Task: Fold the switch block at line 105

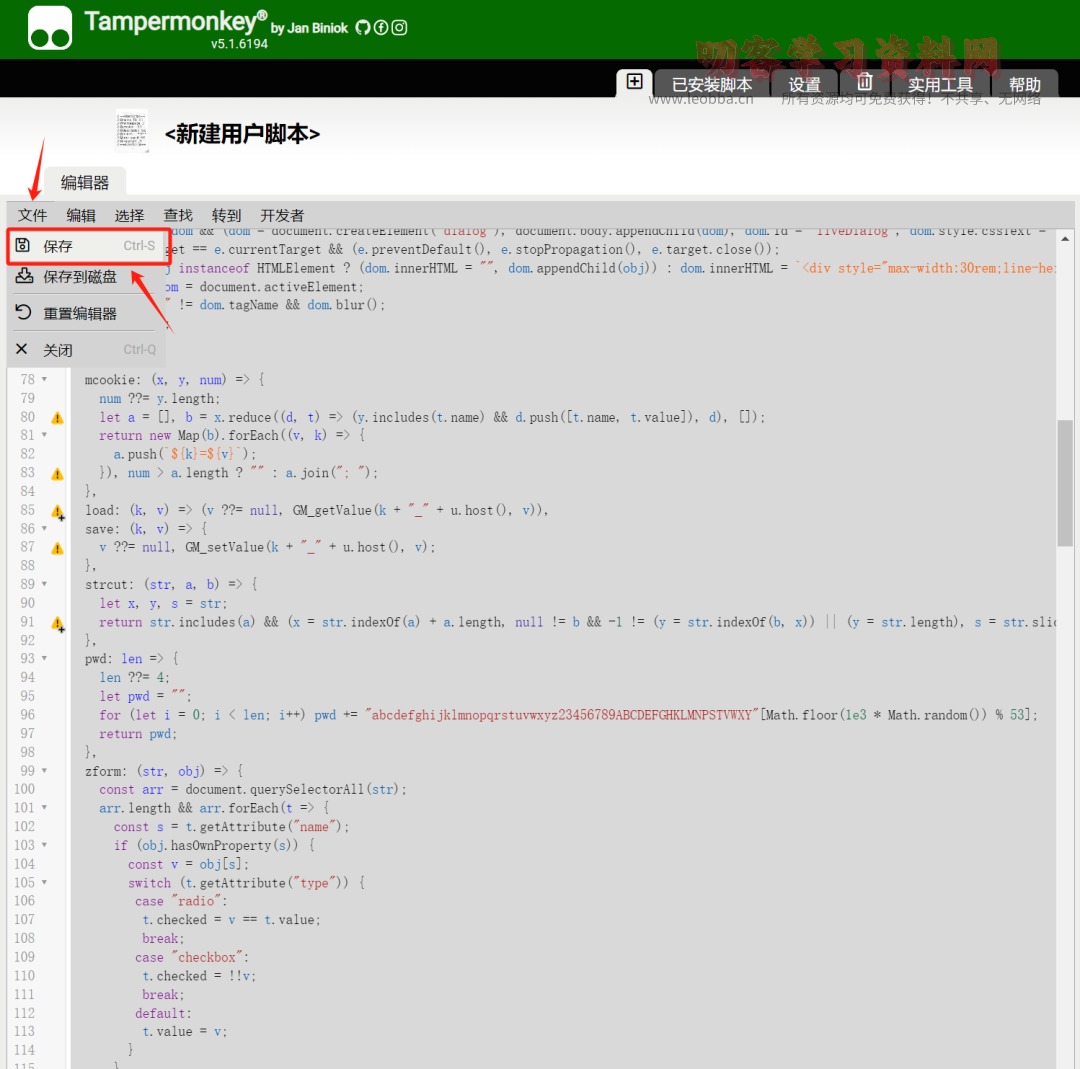Action: pyautogui.click(x=44, y=883)
